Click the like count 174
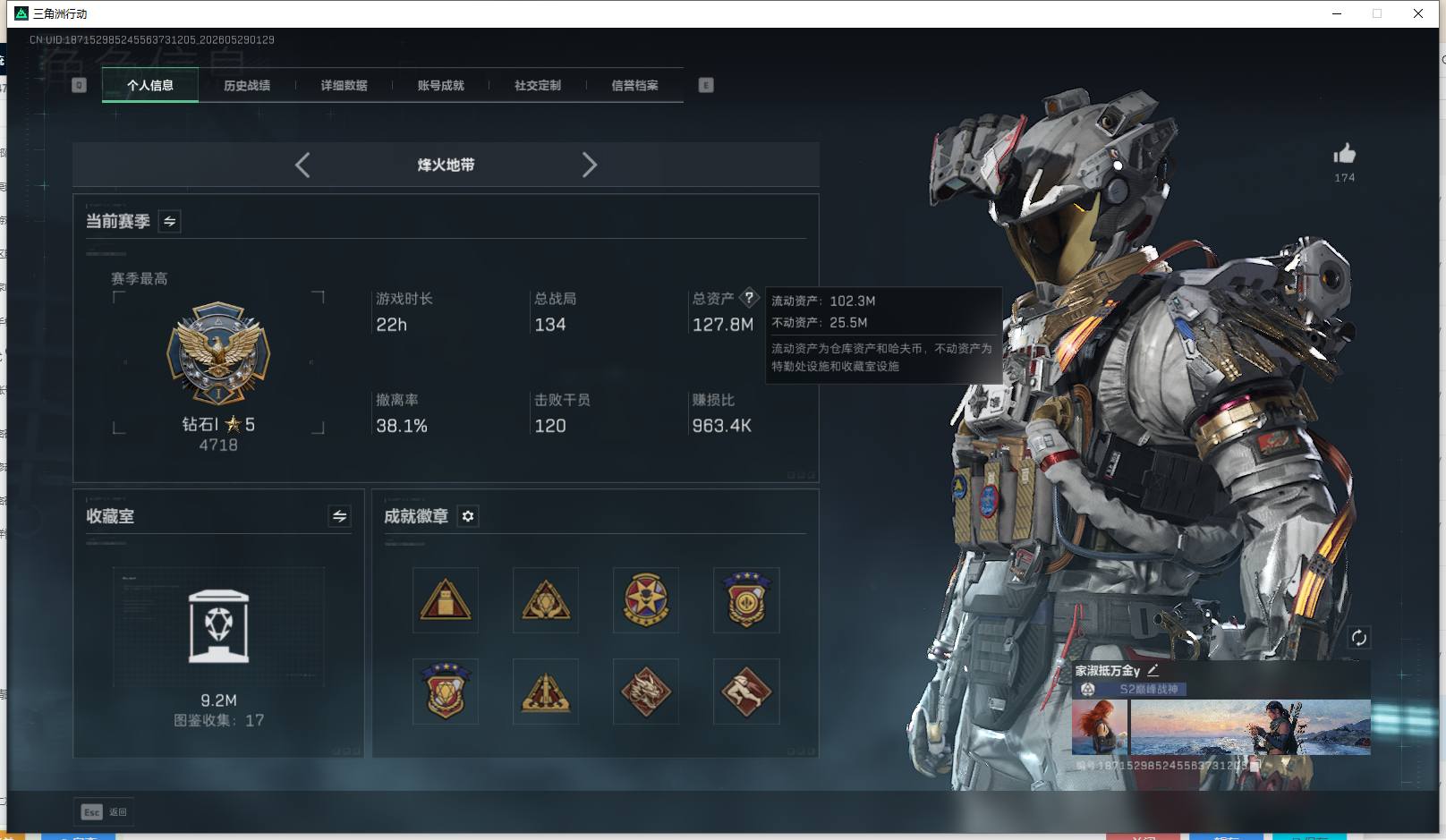The image size is (1446, 840). pyautogui.click(x=1344, y=178)
